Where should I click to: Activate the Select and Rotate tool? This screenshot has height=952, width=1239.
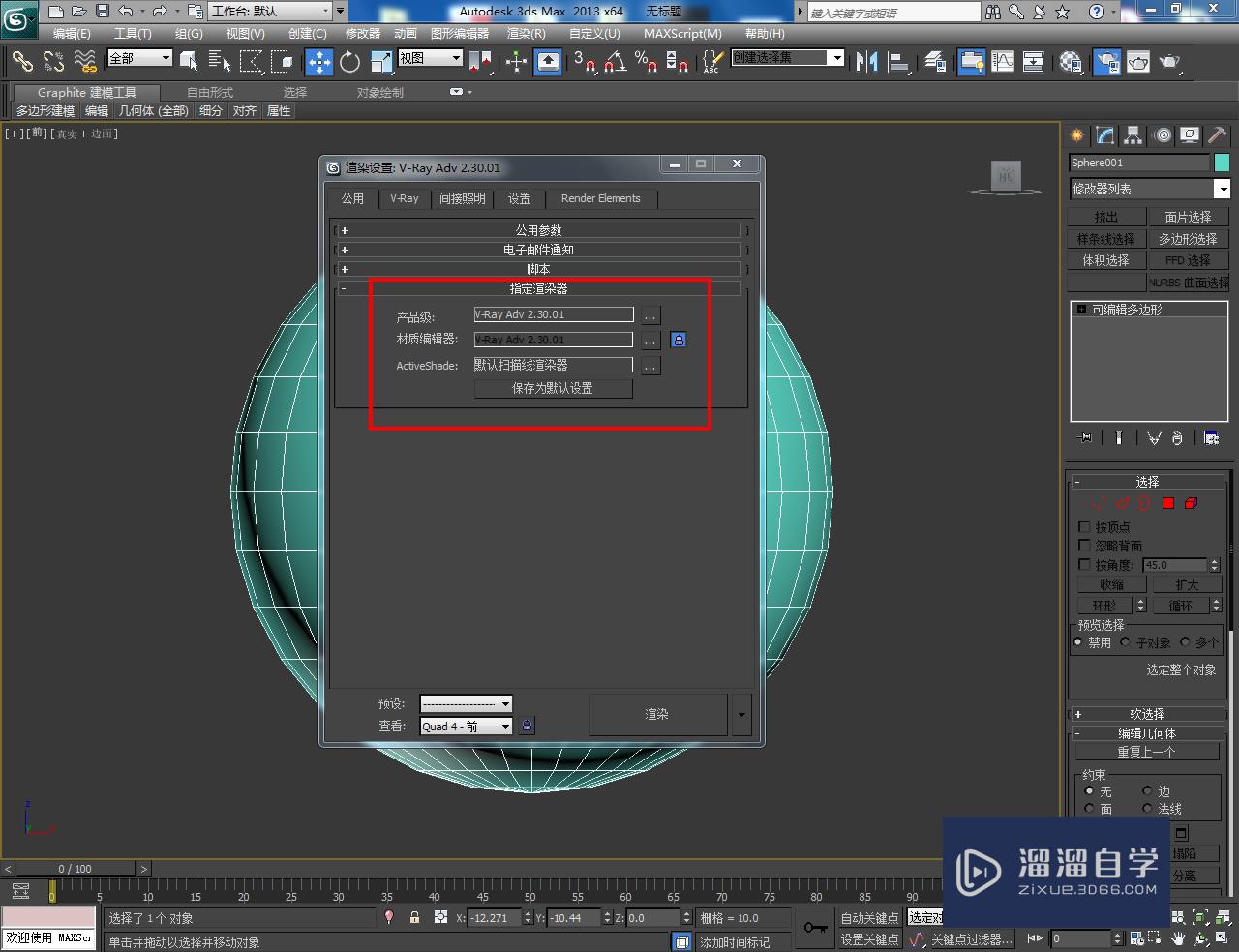[x=349, y=62]
